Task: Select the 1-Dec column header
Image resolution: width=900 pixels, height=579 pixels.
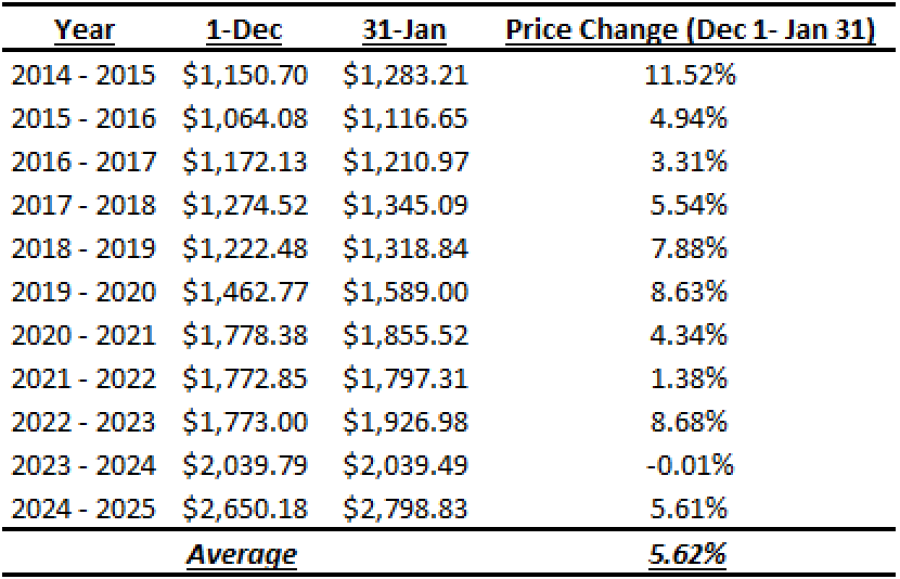Action: 246,30
